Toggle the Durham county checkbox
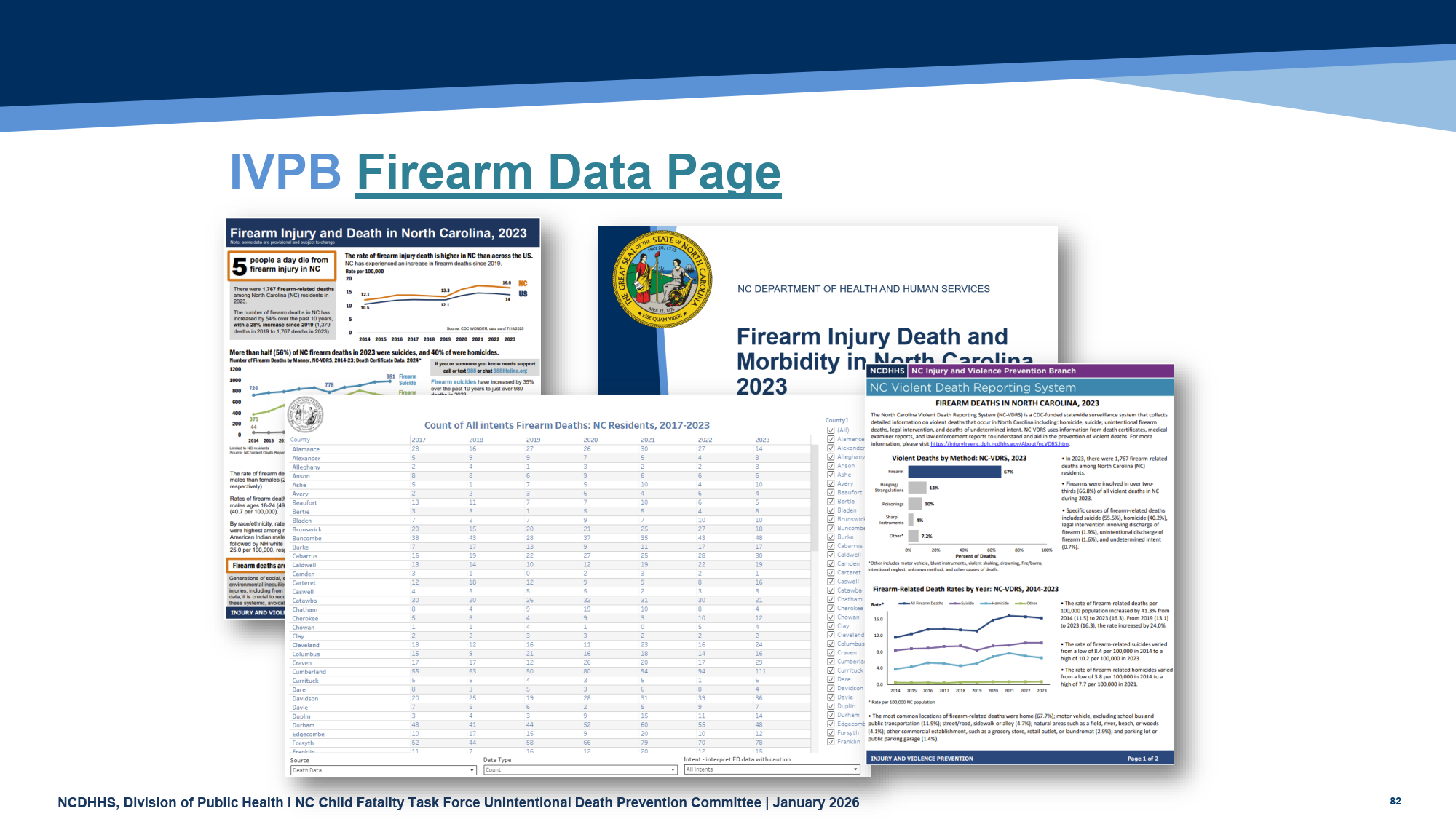 tap(831, 715)
